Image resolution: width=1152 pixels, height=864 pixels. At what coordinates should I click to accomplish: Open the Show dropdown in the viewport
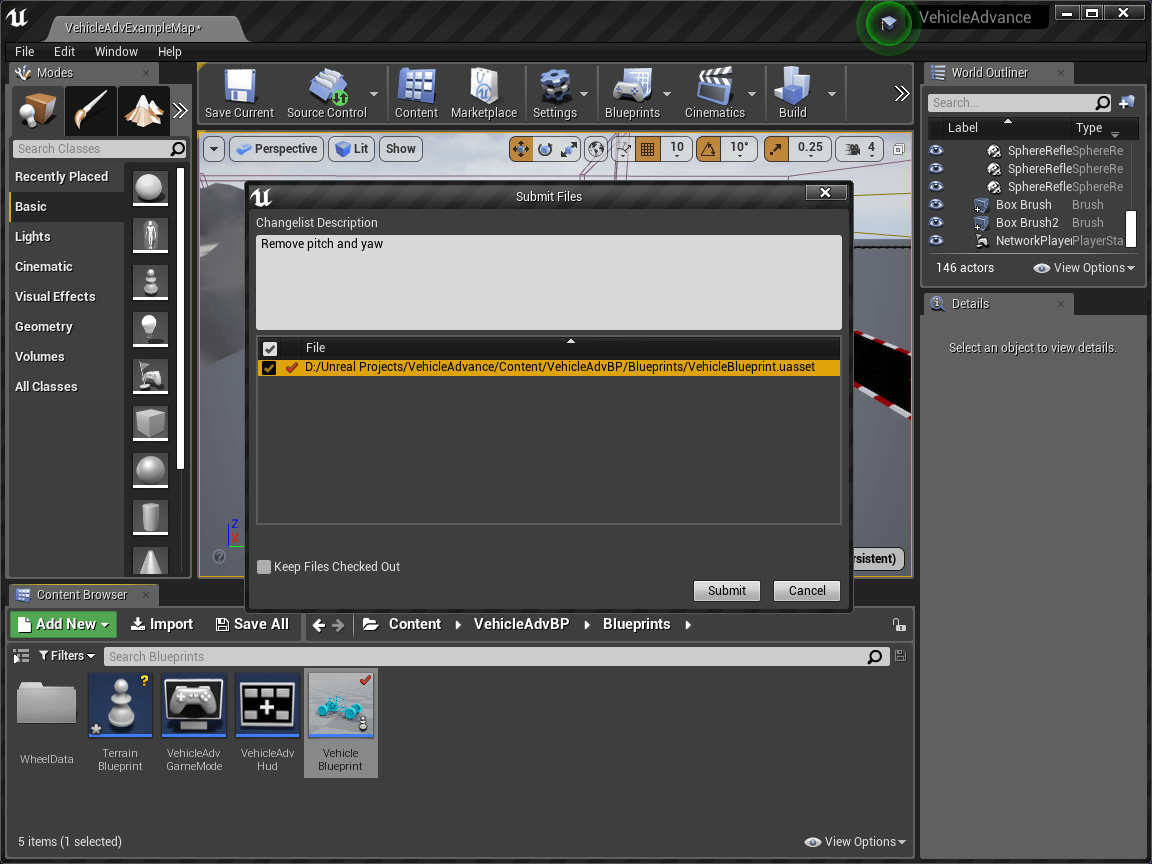tap(400, 148)
